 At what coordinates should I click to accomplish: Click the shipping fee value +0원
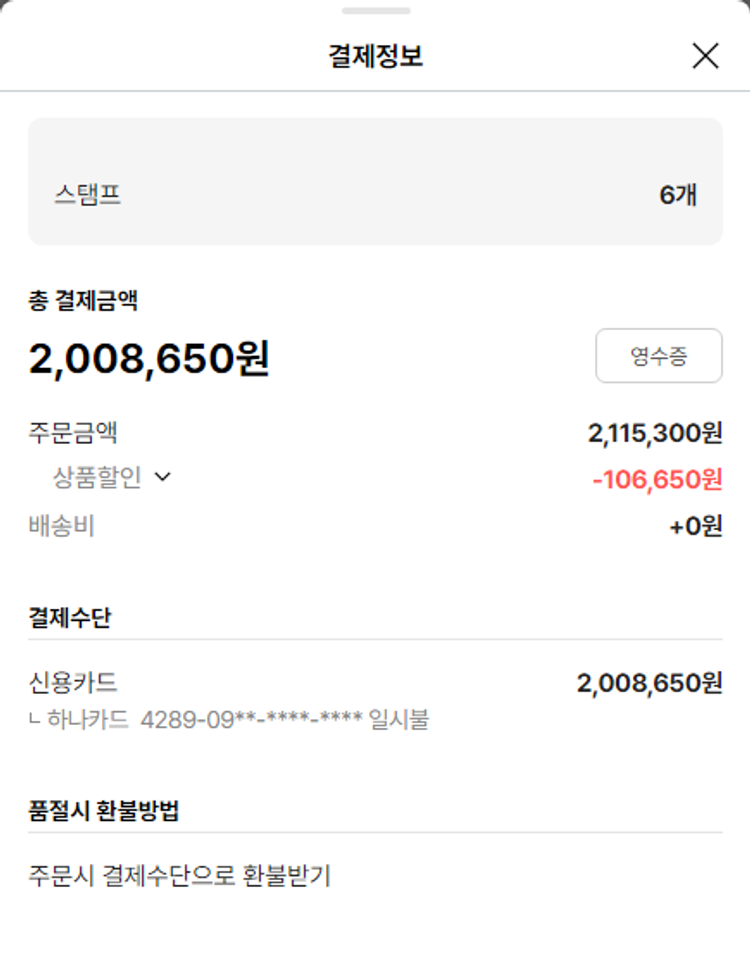[695, 526]
